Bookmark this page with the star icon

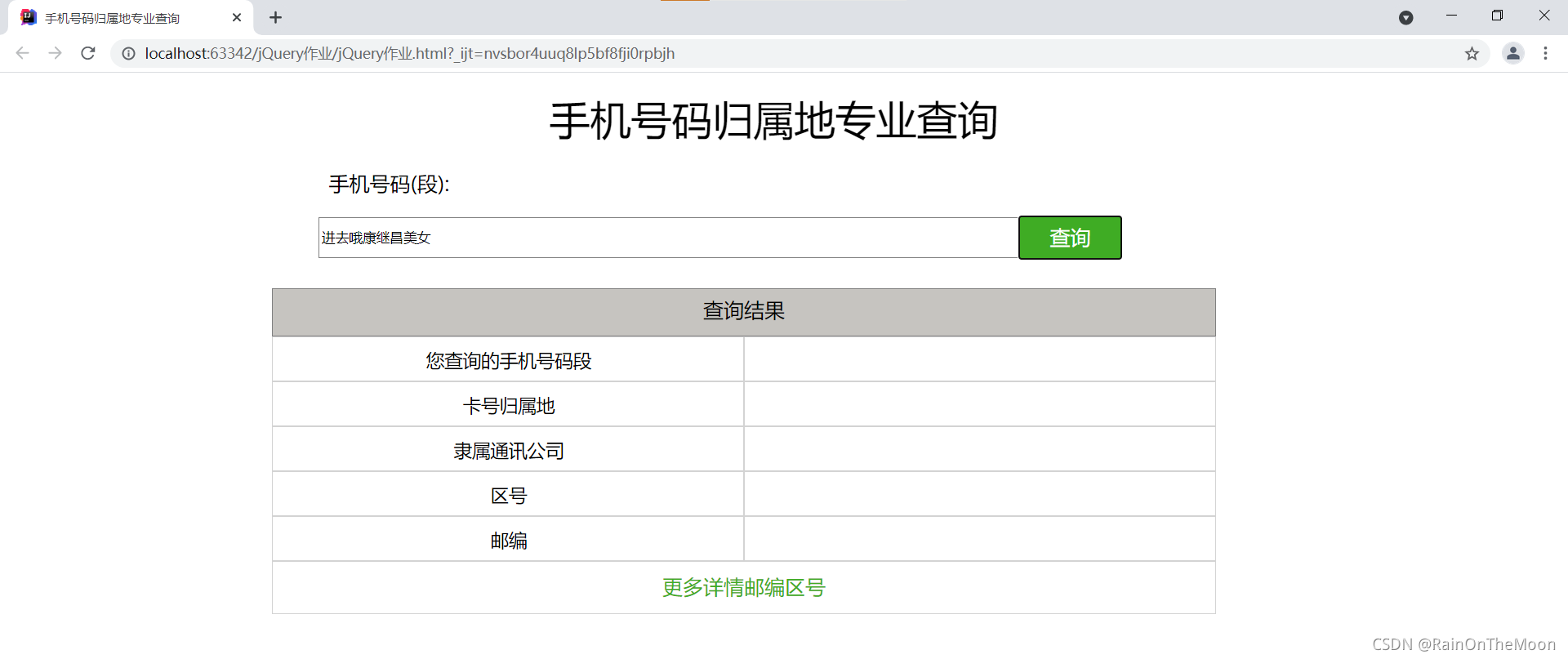coord(1472,54)
